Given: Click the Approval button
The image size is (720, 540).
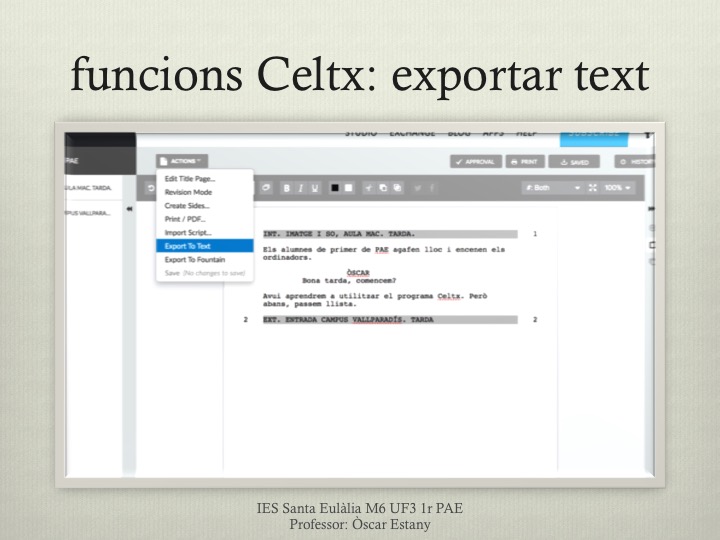Looking at the screenshot, I should [475, 161].
